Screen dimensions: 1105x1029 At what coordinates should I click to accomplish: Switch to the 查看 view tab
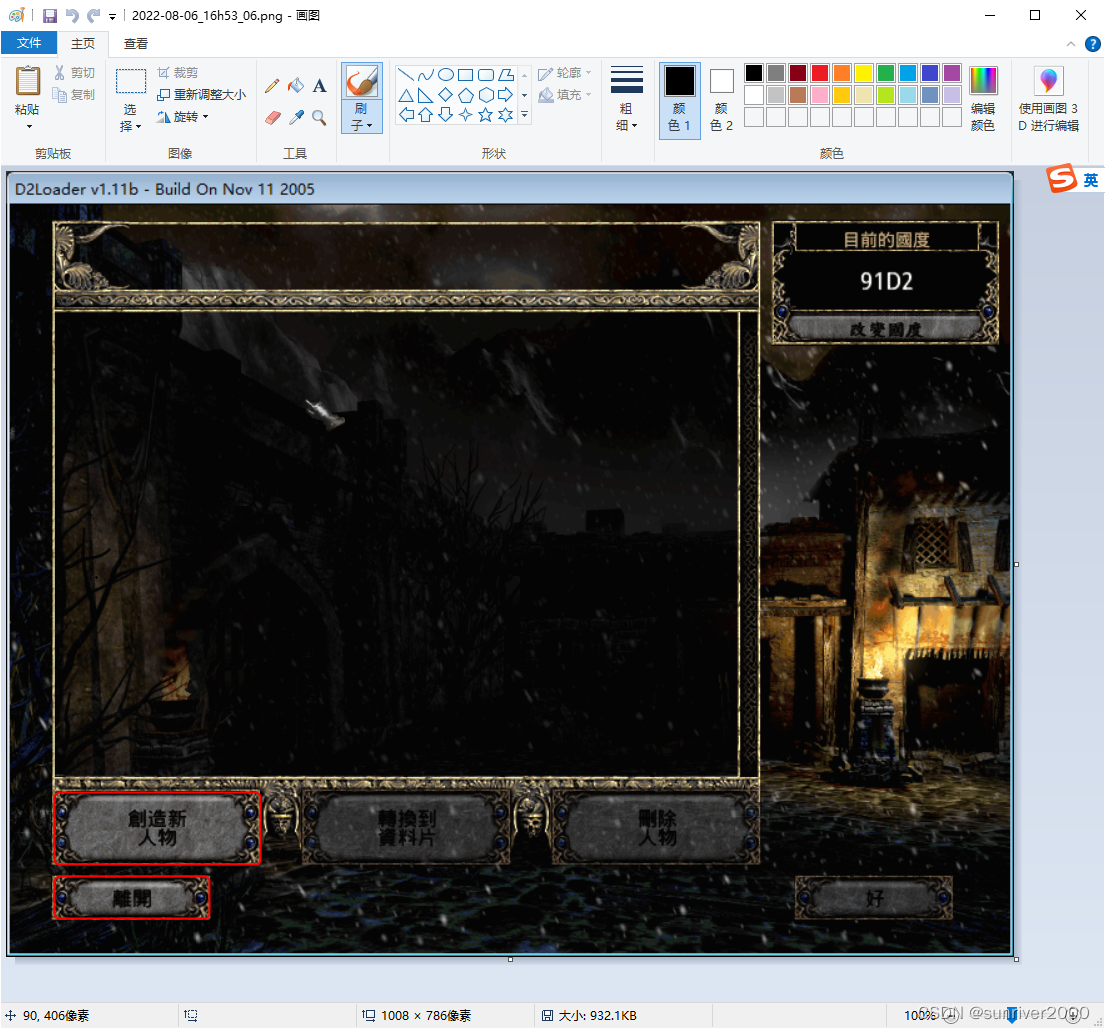pos(135,44)
